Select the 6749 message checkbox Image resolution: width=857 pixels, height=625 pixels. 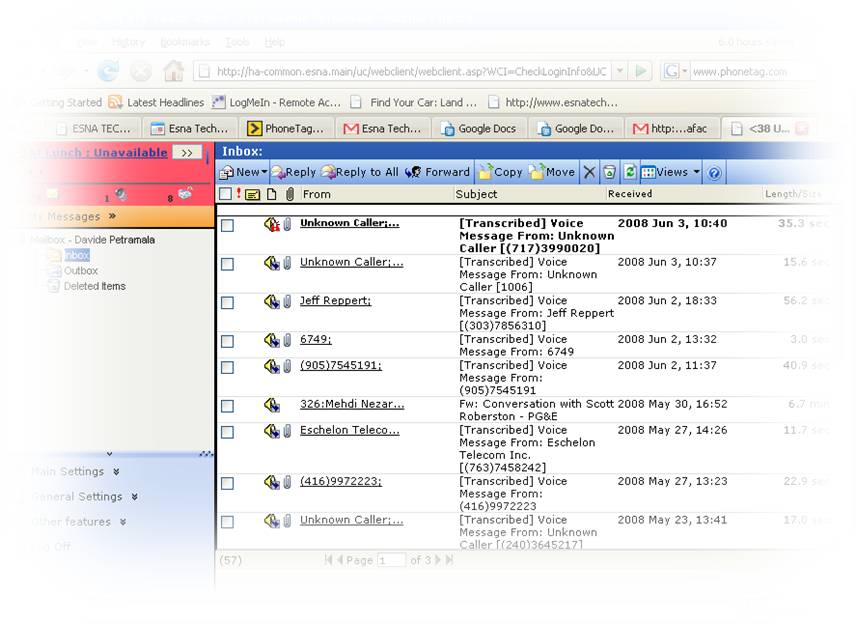pos(227,341)
